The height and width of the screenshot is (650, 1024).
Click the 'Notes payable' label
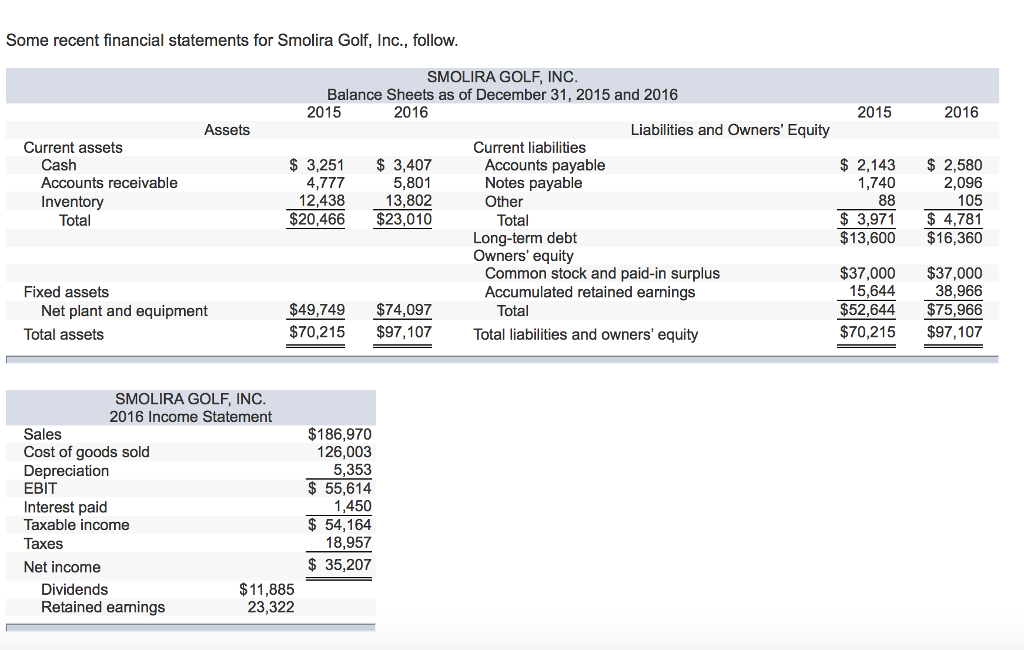(533, 183)
